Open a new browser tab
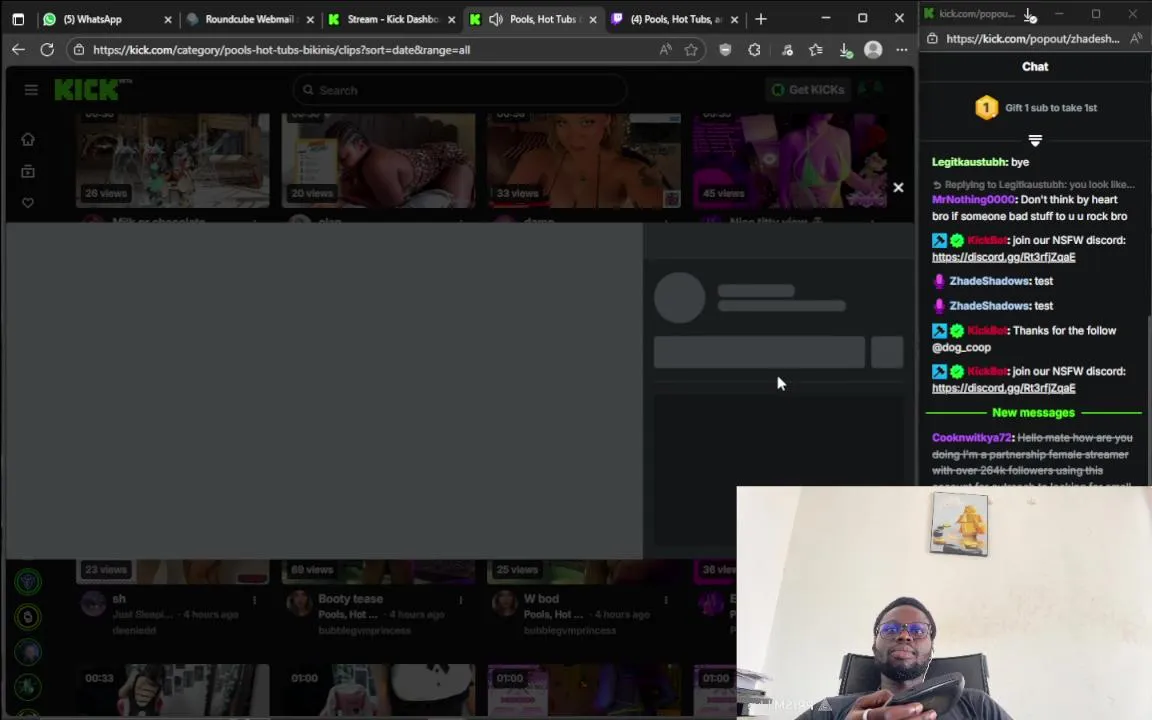 [x=761, y=19]
